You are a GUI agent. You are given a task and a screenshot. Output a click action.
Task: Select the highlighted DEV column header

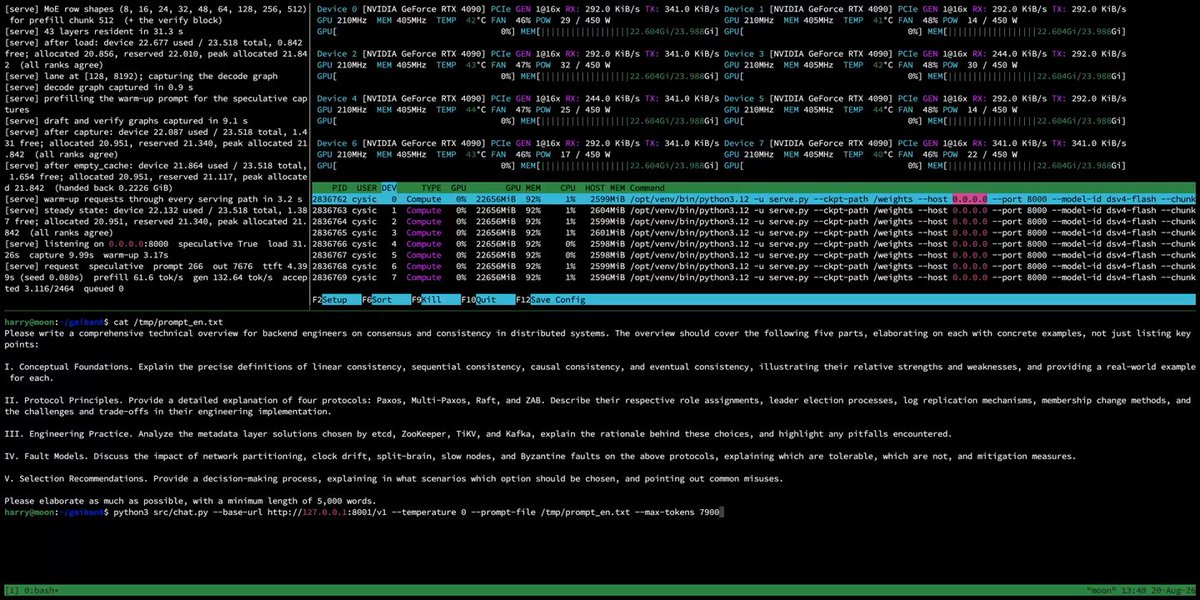pos(389,187)
